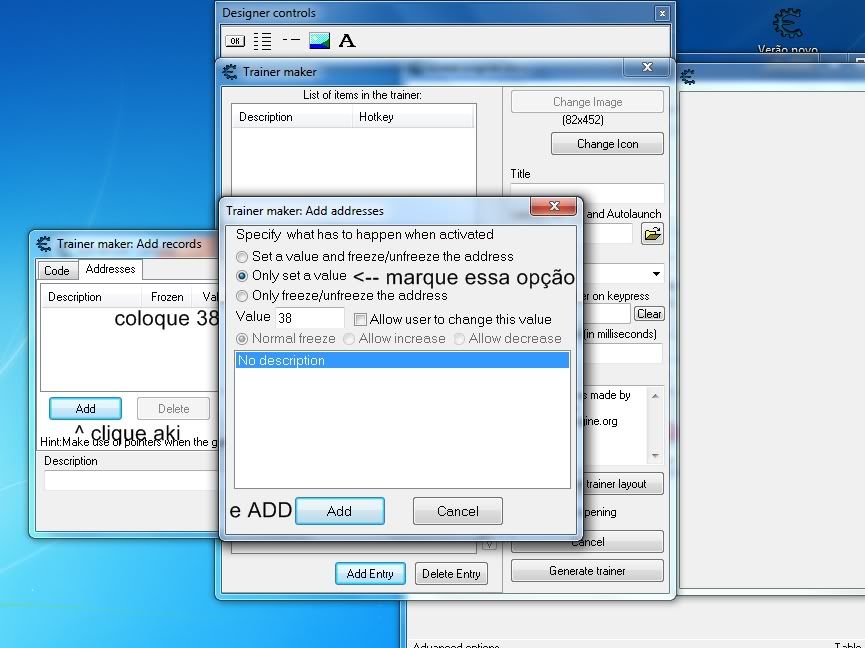Expand the dropdown arrow in Trainer maker
Image resolution: width=865 pixels, height=648 pixels.
656,274
